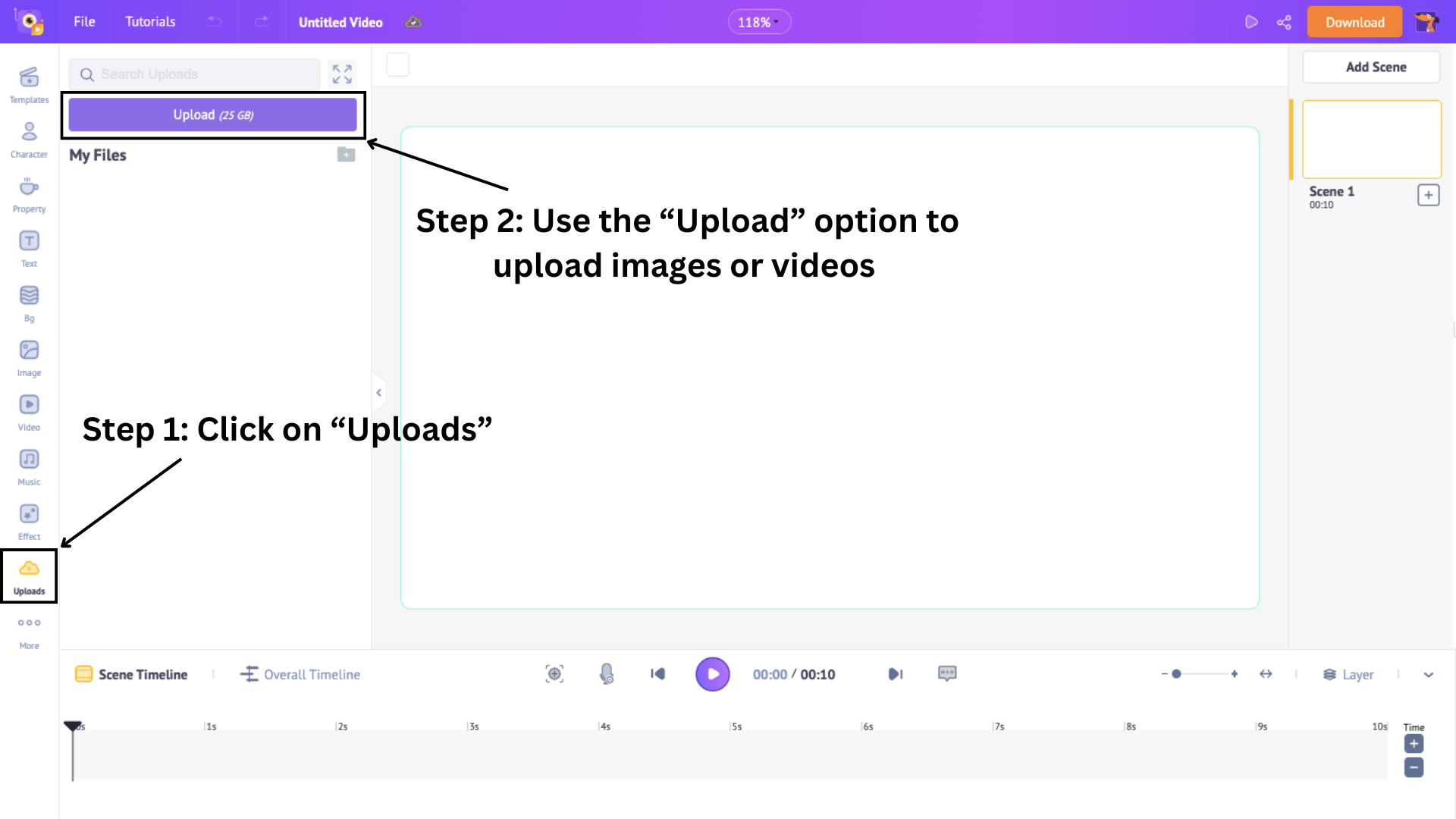The height and width of the screenshot is (819, 1456).
Task: Toggle the camera/eye settings icon
Action: pos(555,673)
